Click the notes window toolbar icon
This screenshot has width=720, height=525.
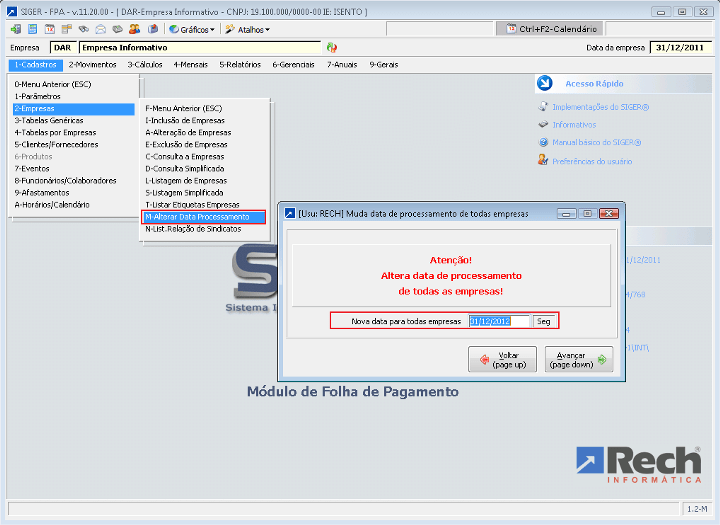[x=67, y=29]
